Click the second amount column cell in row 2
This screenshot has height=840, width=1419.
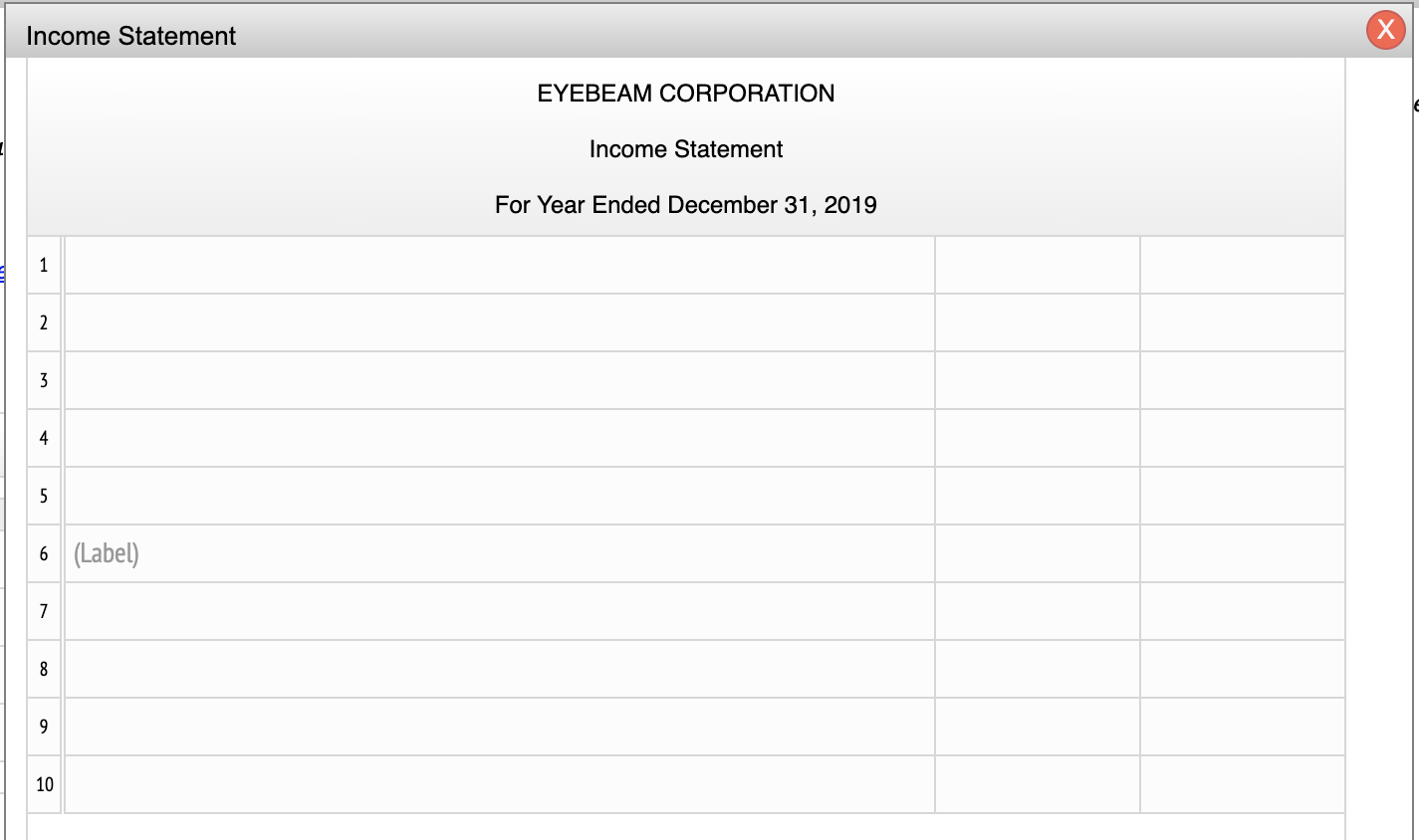pos(1243,323)
